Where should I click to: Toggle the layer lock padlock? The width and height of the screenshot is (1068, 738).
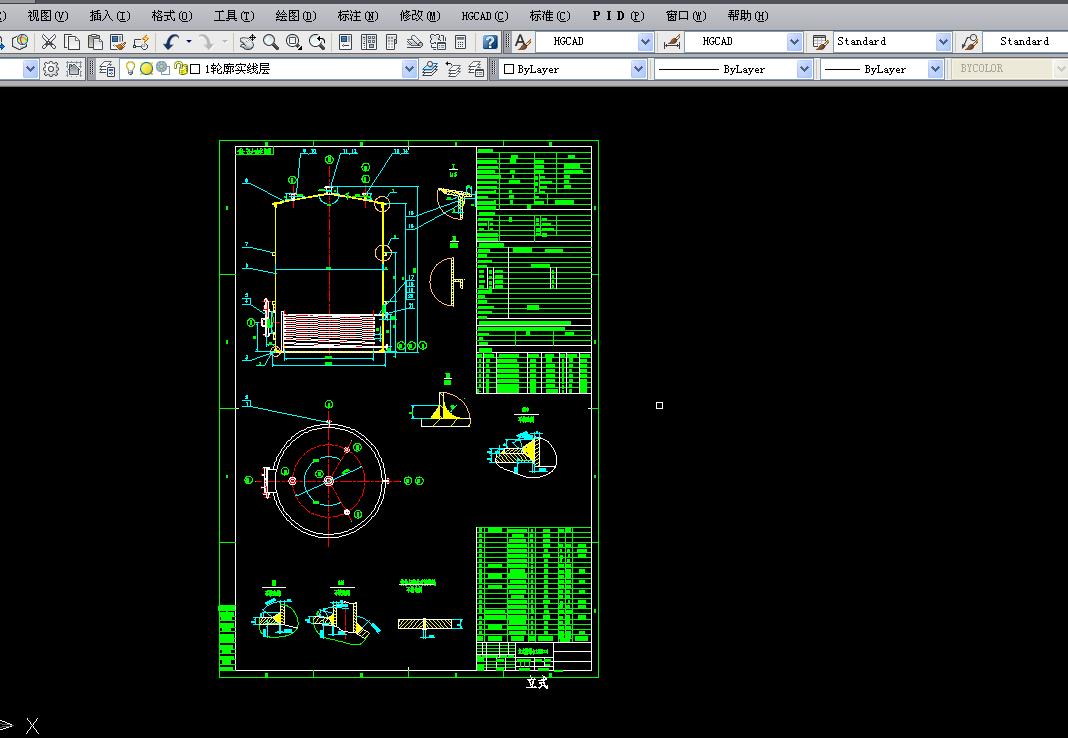click(180, 68)
